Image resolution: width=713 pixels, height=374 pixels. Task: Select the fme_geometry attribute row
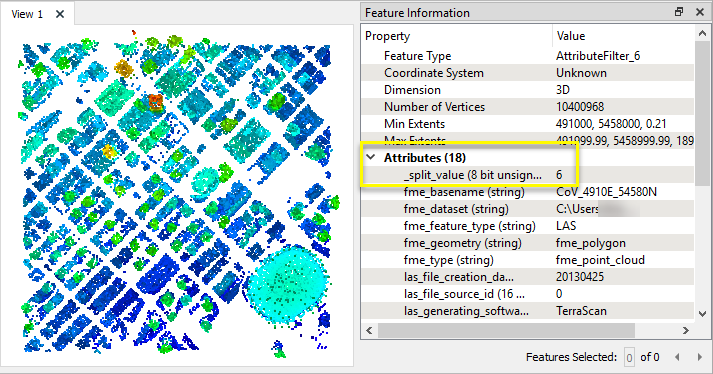click(x=527, y=243)
